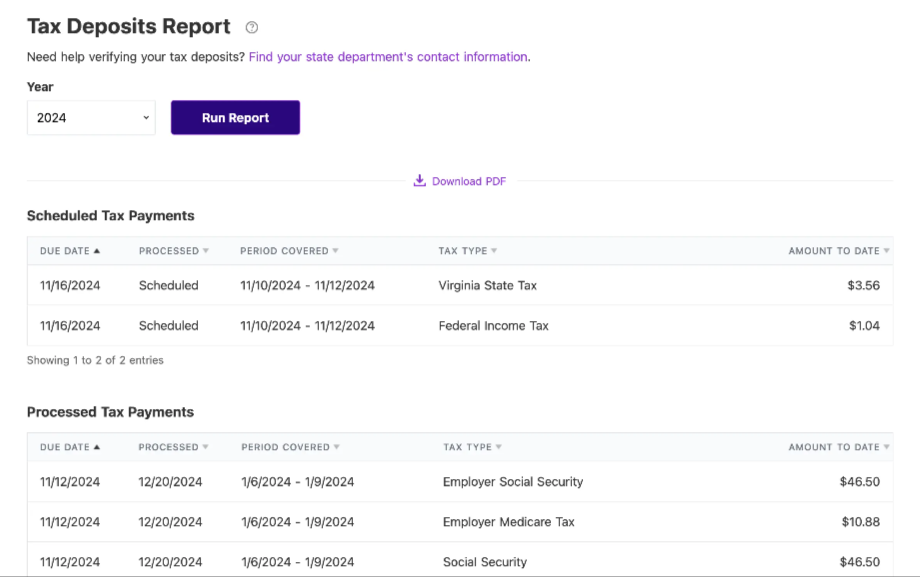Sort Processed Tax Payments by Due Date
The image size is (920, 577).
(70, 447)
